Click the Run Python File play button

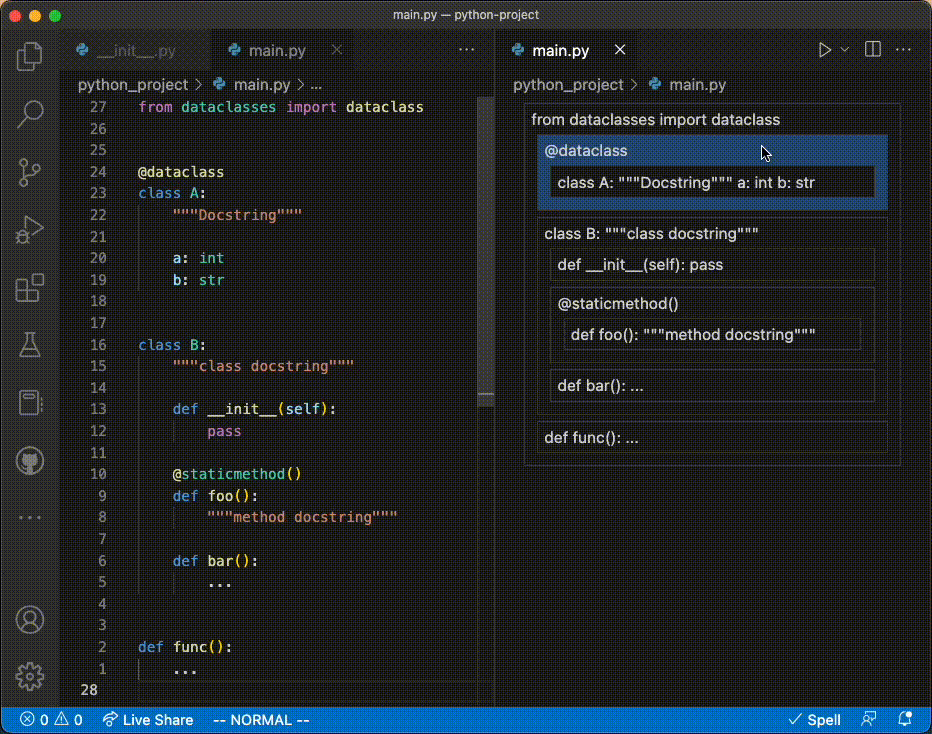click(824, 49)
